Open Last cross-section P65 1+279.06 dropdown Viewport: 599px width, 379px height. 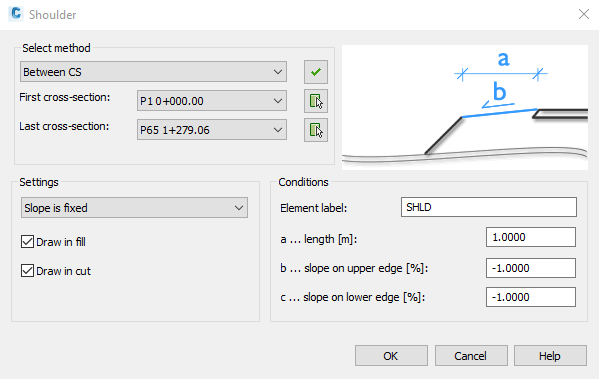click(212, 130)
